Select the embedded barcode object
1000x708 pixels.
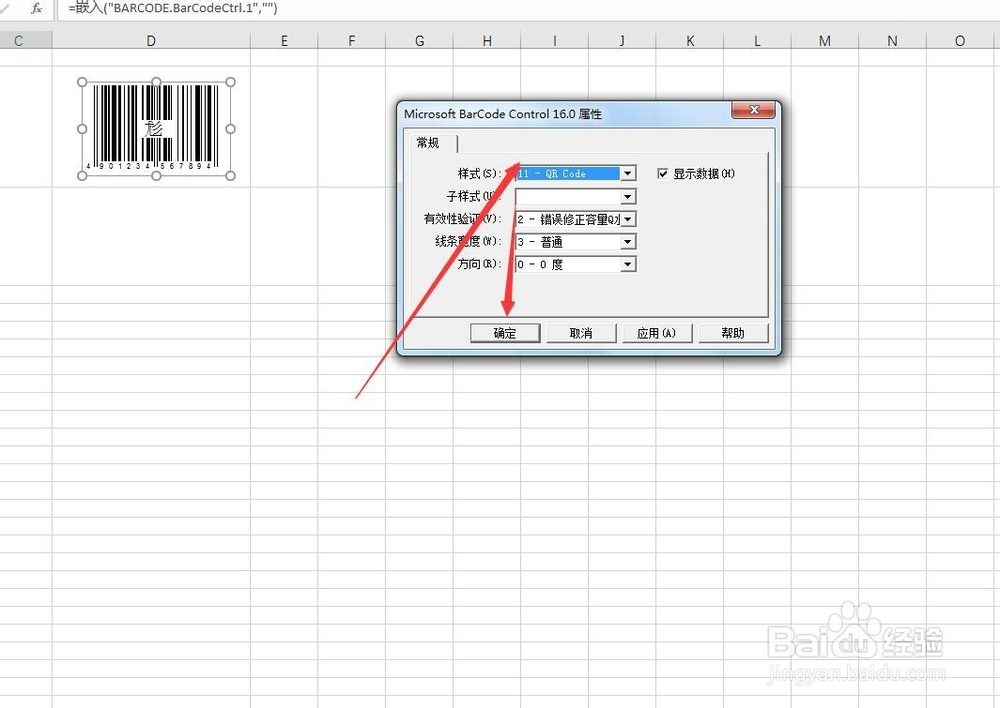coord(156,128)
